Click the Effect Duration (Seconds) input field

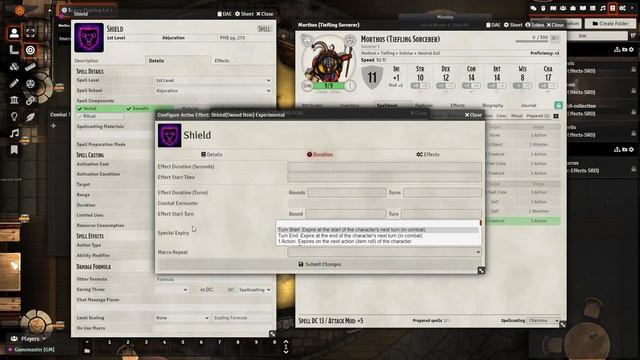[384, 167]
